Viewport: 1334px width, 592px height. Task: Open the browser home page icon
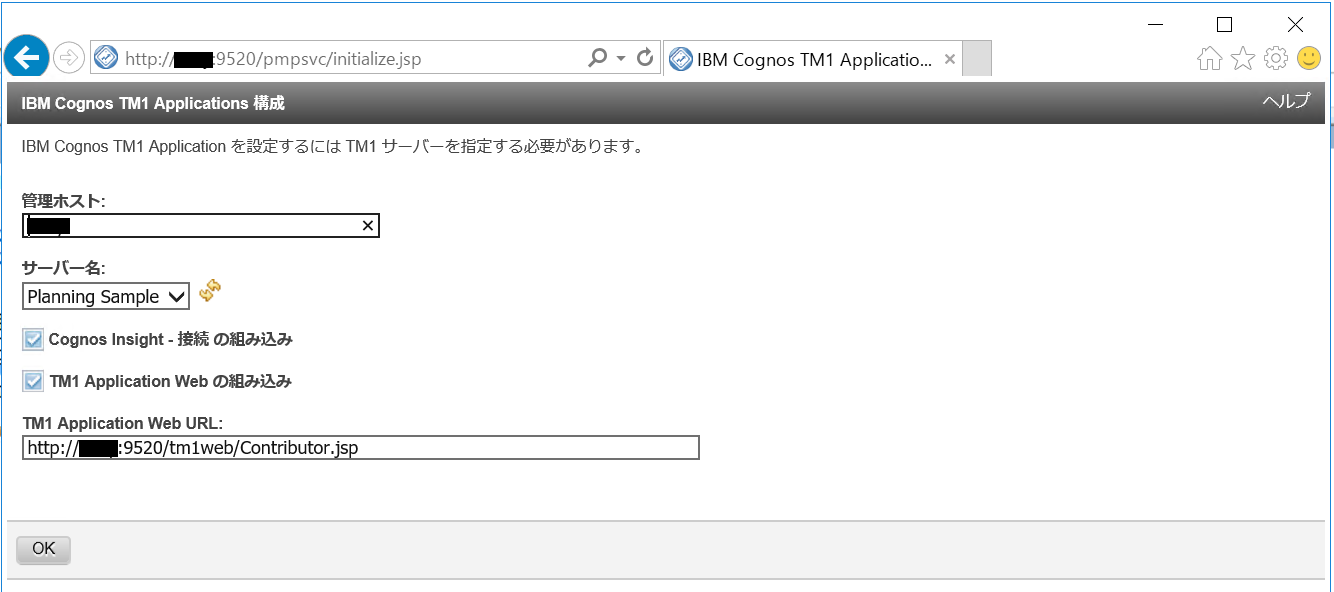pyautogui.click(x=1210, y=59)
